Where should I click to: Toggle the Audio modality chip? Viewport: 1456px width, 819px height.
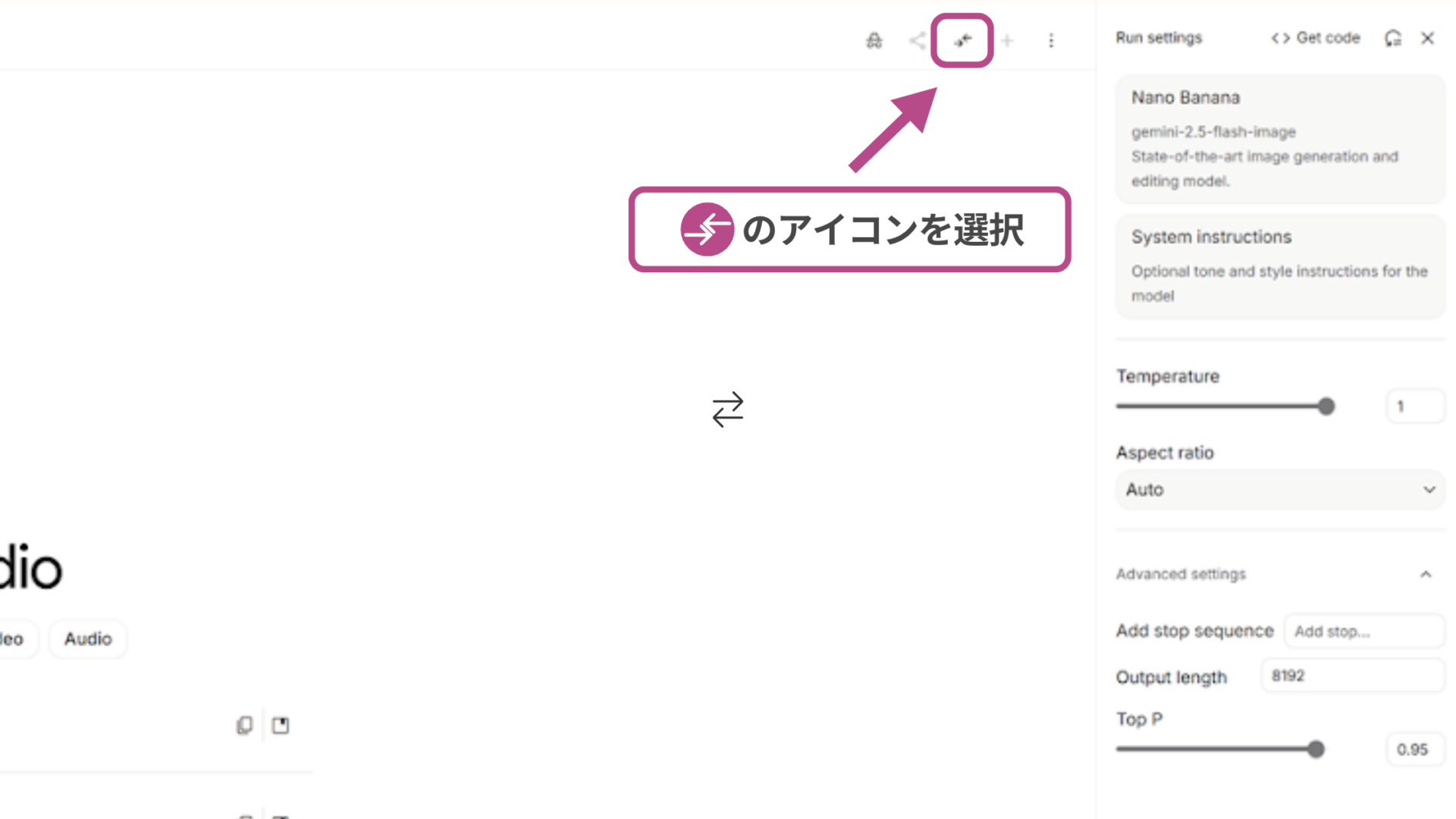[87, 639]
